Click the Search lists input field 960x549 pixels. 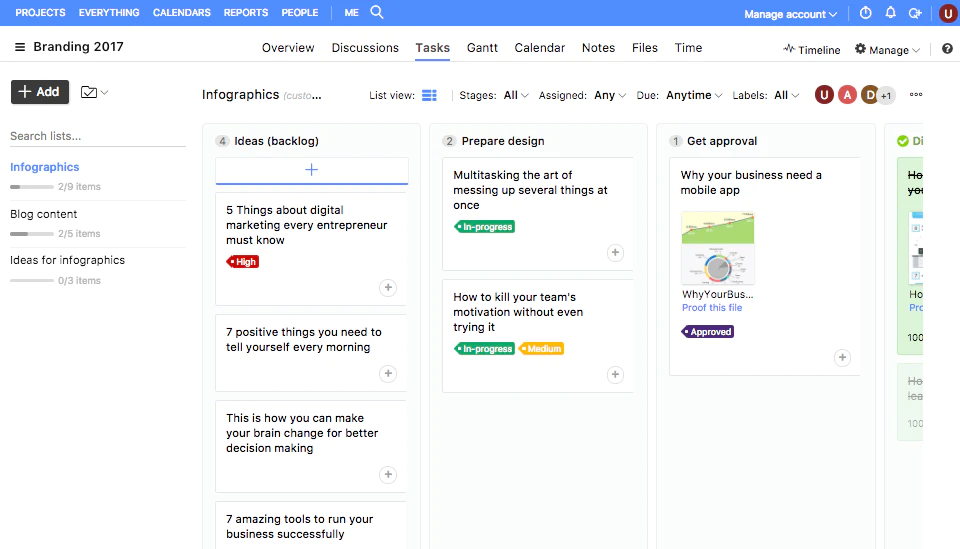tap(97, 136)
